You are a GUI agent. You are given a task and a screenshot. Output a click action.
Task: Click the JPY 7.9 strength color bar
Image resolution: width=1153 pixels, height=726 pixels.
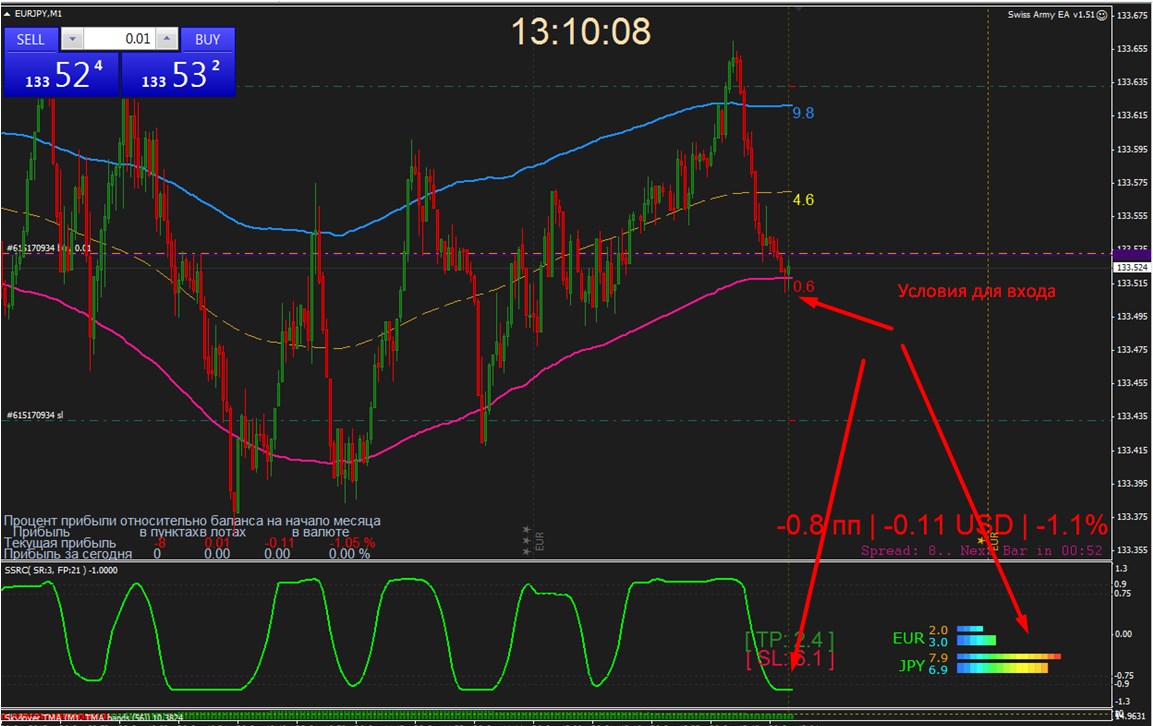1008,656
